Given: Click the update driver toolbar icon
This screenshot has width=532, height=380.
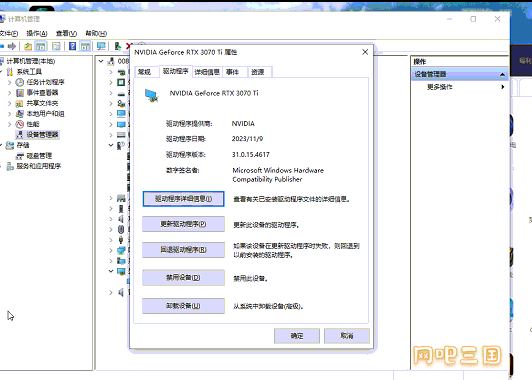Looking at the screenshot, I should click(x=118, y=46).
